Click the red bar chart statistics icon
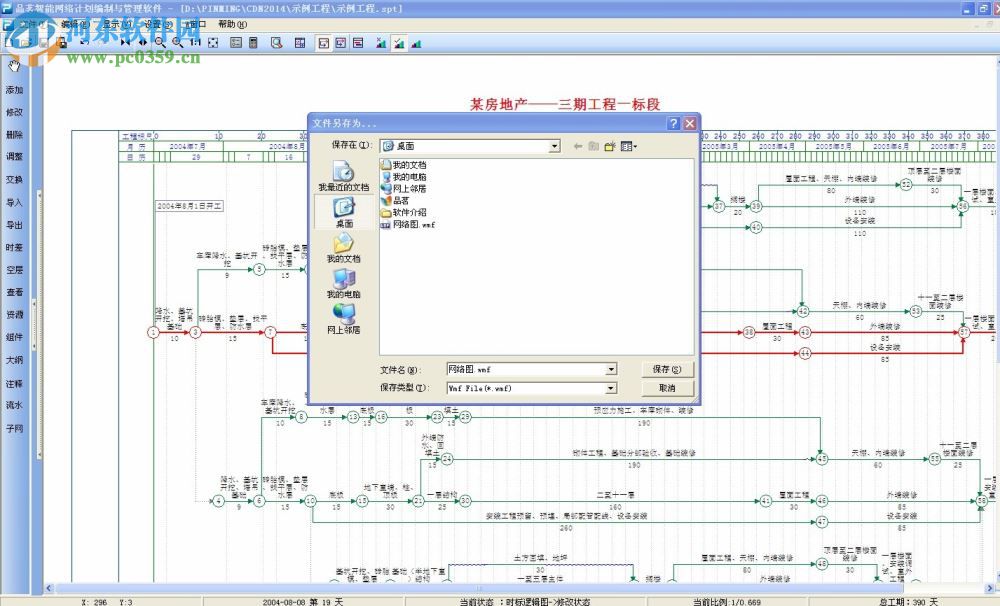The width and height of the screenshot is (1000, 606). (416, 43)
